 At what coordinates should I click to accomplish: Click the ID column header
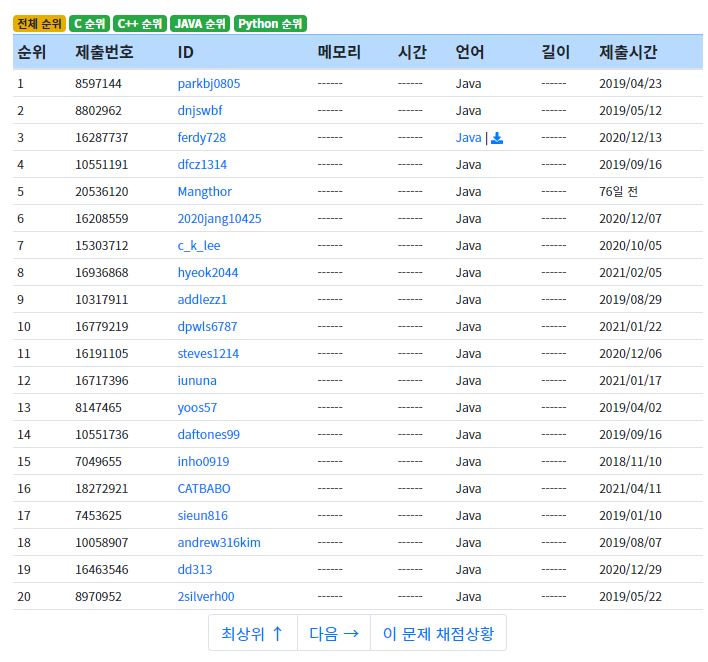tap(186, 52)
